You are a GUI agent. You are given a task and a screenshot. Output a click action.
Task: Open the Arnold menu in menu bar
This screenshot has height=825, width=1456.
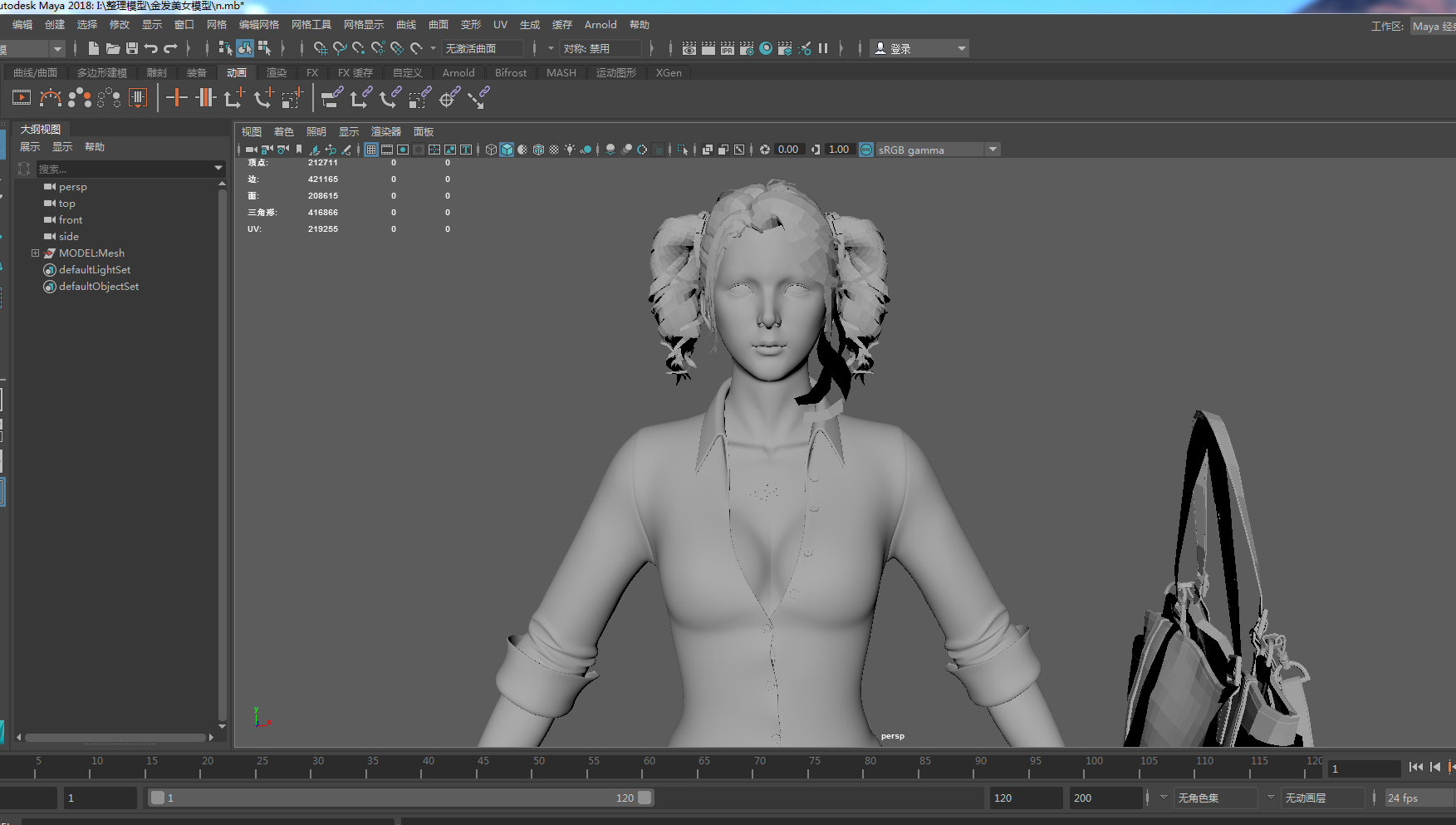600,25
